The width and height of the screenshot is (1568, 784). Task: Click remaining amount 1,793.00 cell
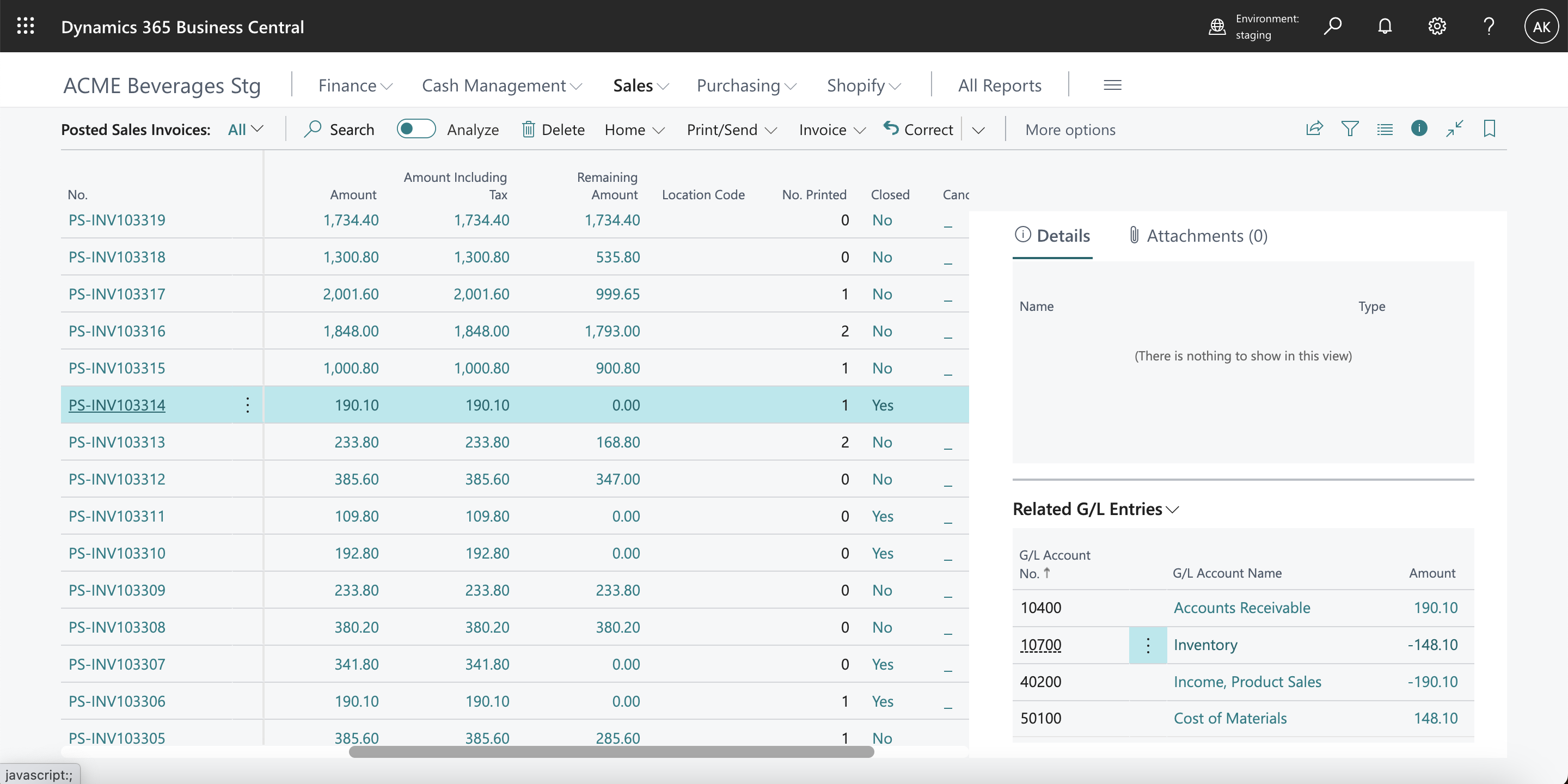612,331
